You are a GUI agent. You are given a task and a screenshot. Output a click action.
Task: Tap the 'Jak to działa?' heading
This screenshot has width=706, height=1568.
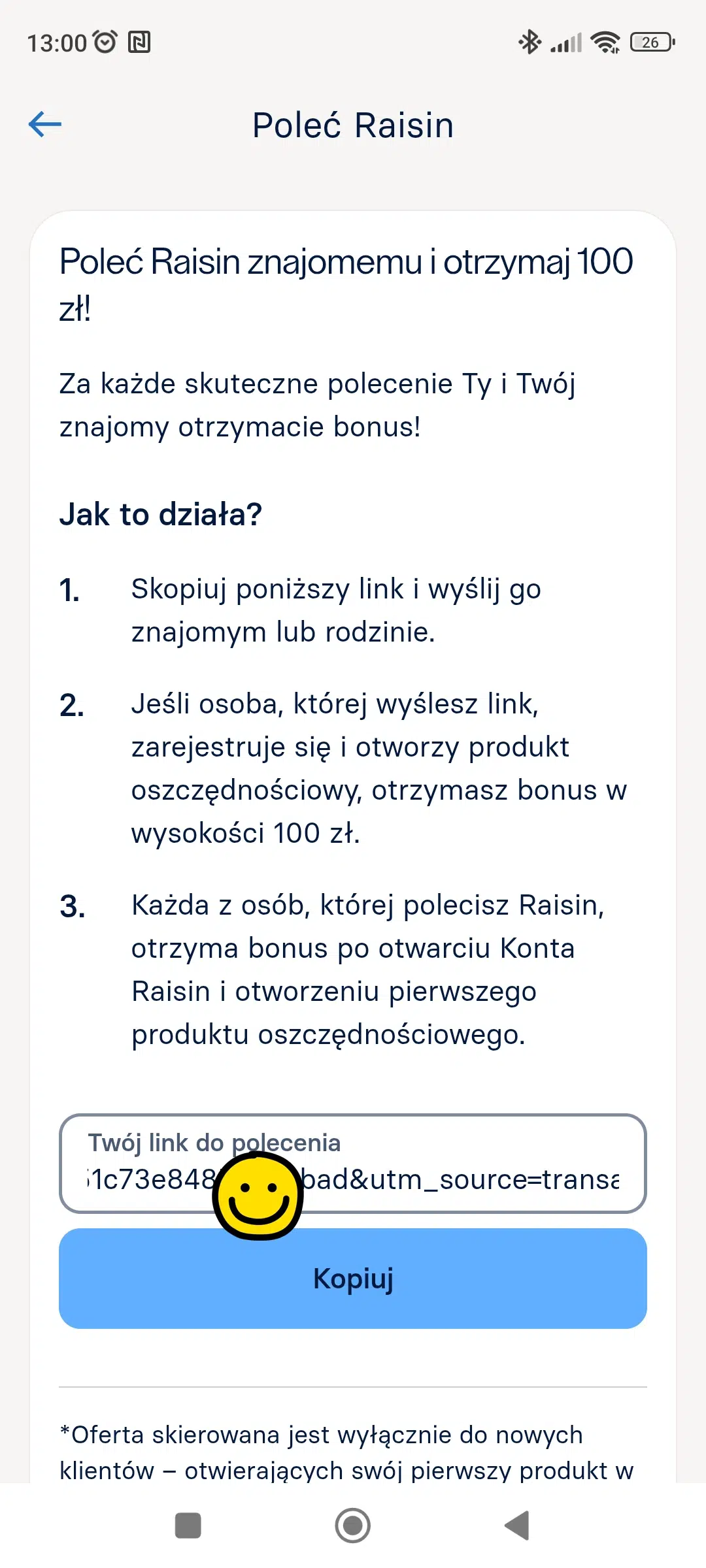(161, 514)
